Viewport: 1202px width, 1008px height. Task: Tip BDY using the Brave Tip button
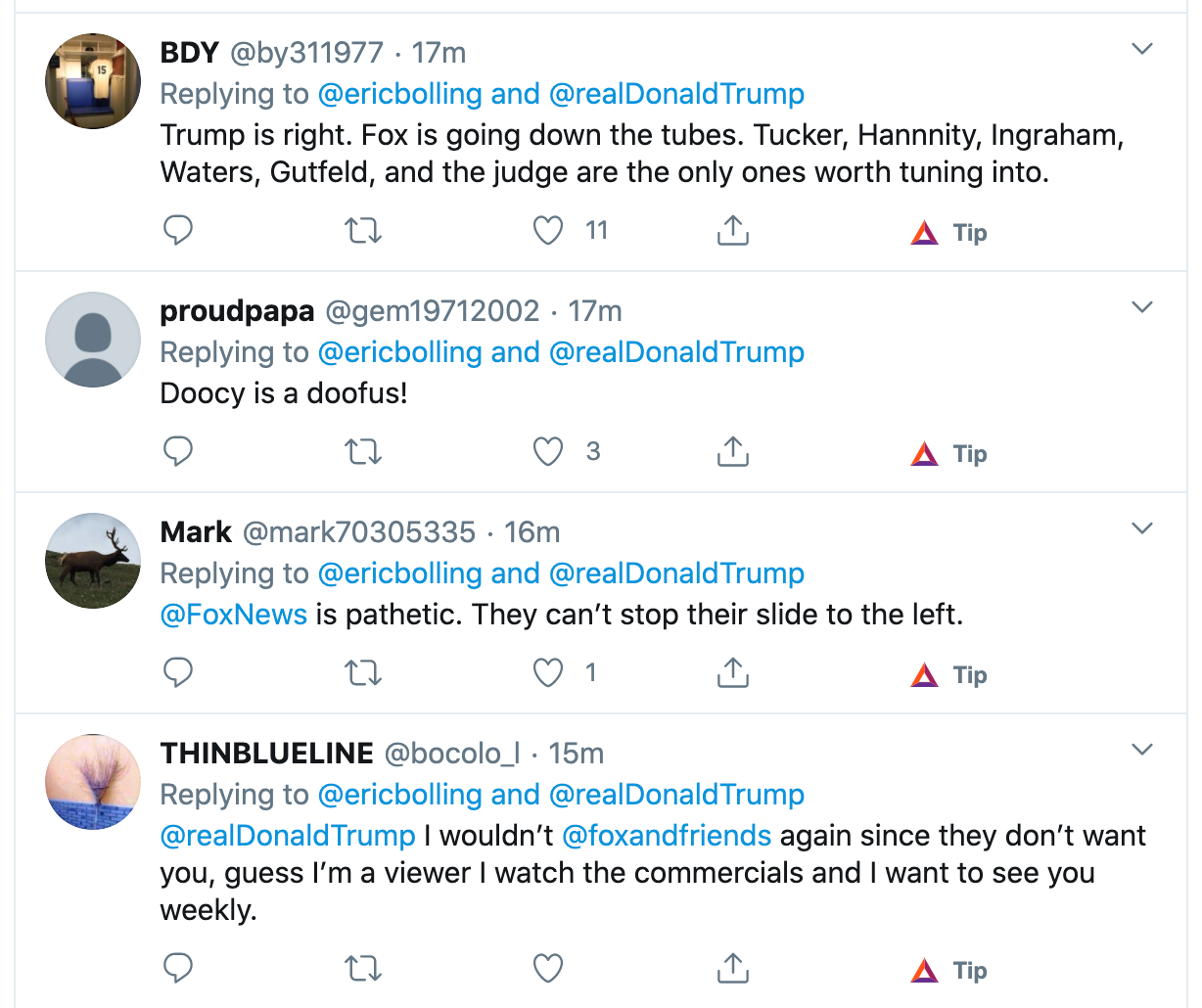point(949,233)
